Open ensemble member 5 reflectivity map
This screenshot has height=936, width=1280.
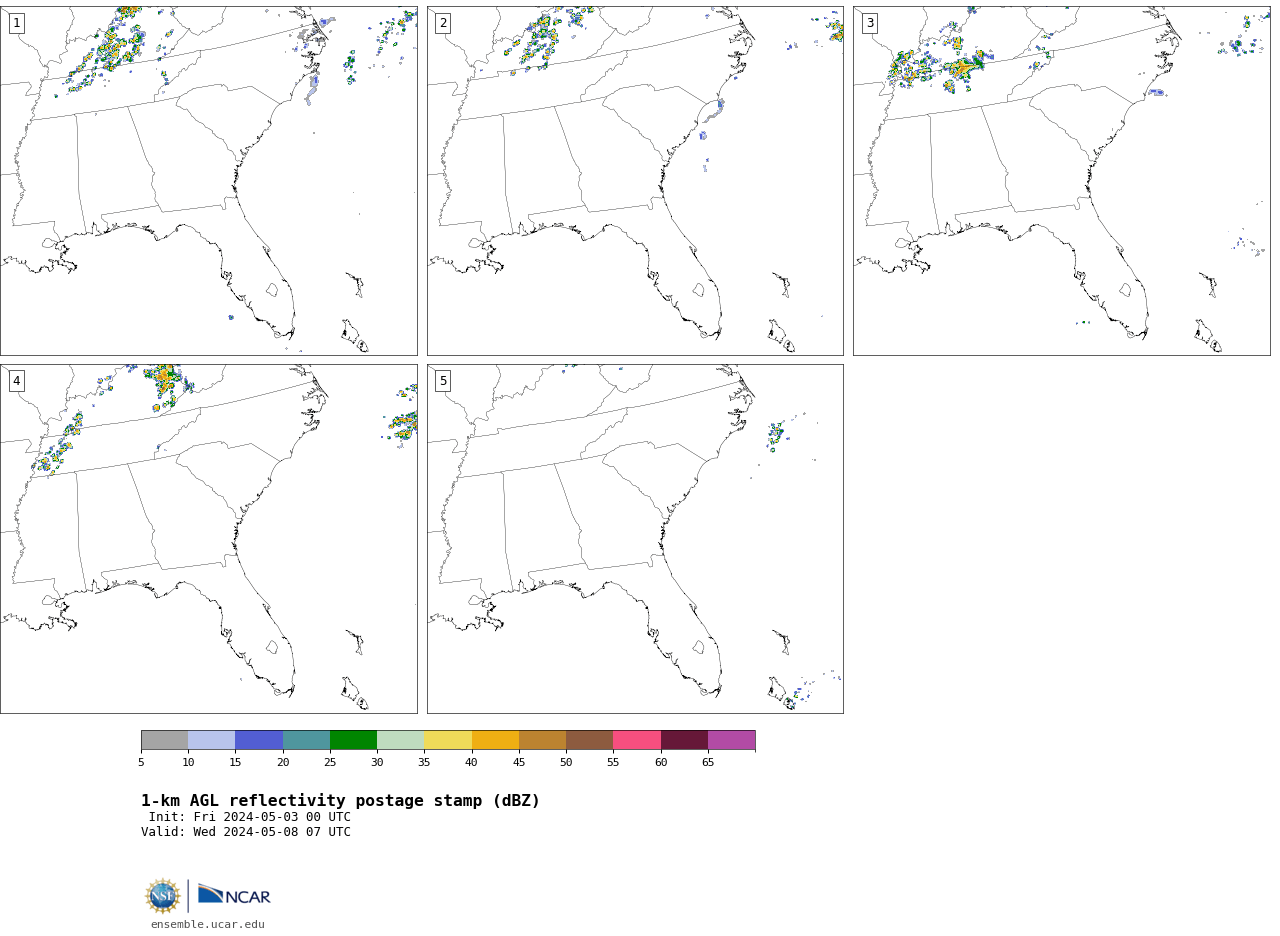pyautogui.click(x=635, y=539)
